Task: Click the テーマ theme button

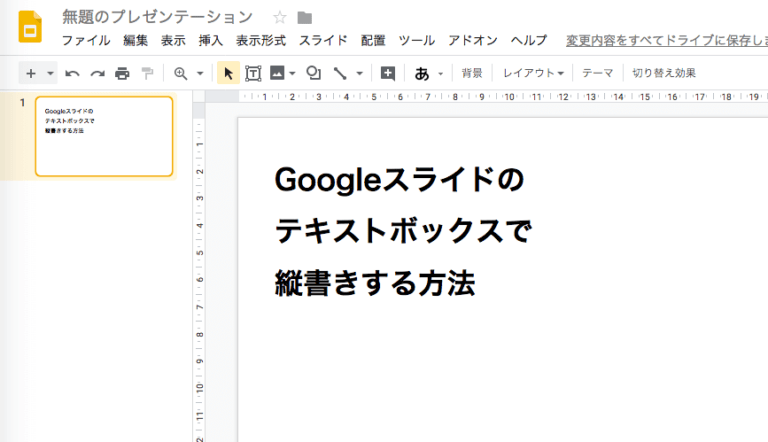Action: click(x=597, y=73)
